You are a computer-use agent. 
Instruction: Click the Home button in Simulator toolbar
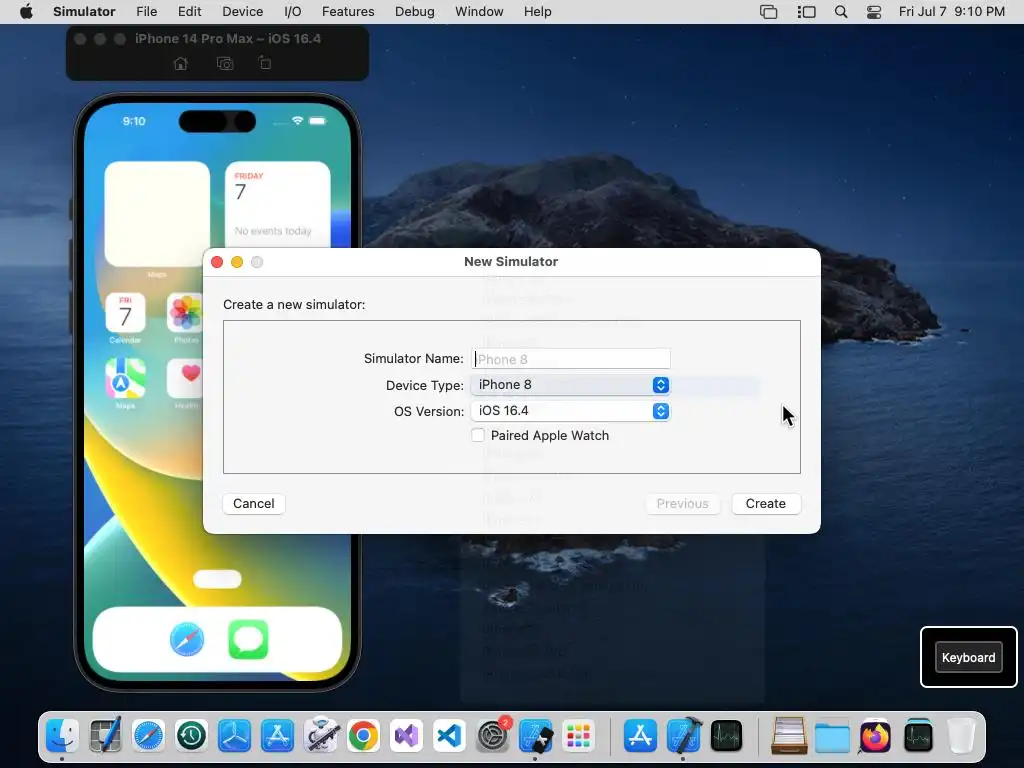pos(181,63)
